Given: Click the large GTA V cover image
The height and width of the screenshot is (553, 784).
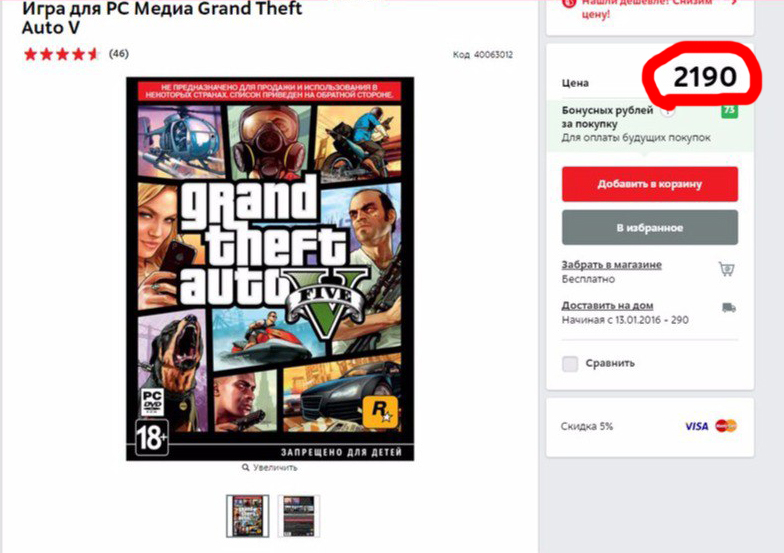Looking at the screenshot, I should [270, 268].
